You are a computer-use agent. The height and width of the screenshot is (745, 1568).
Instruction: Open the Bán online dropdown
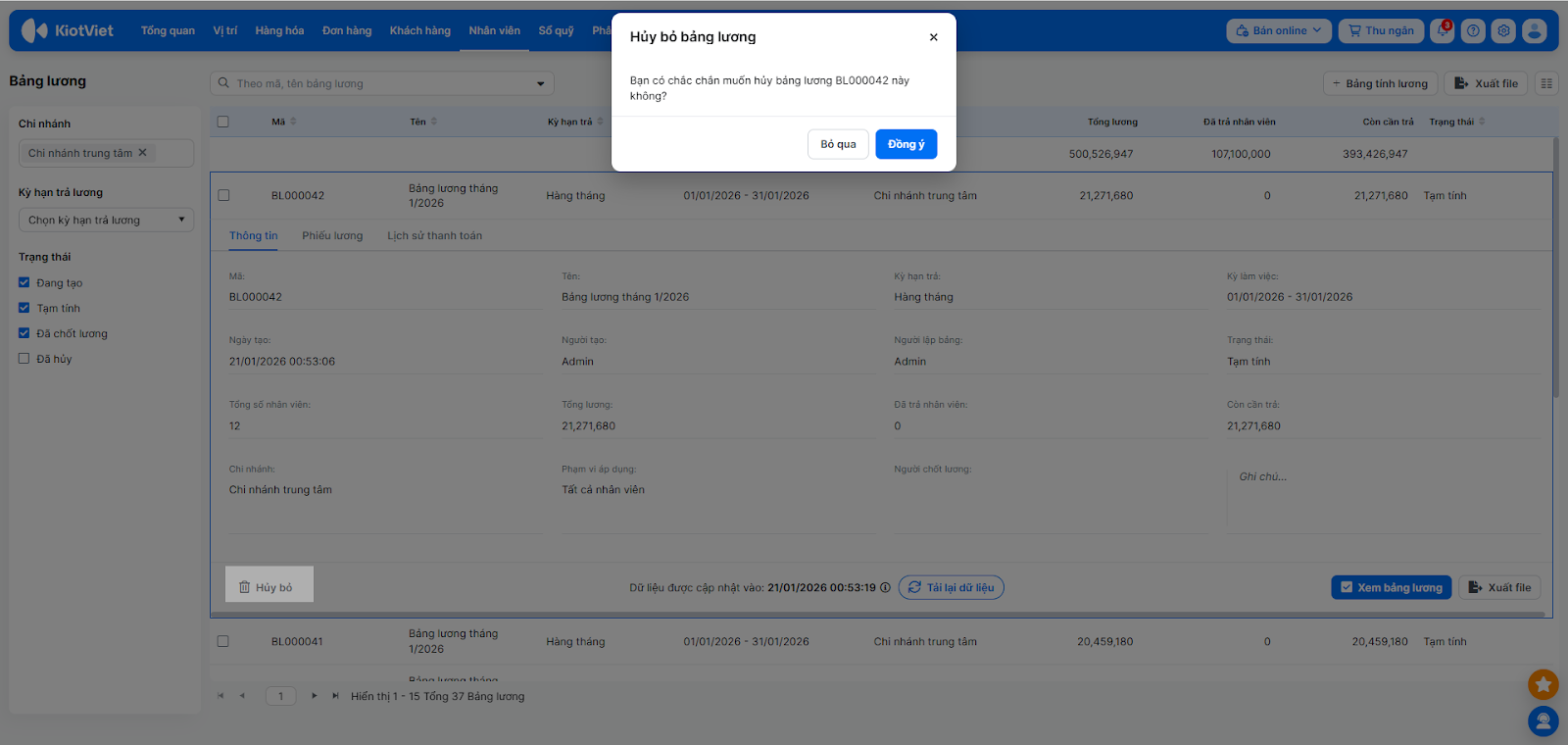pyautogui.click(x=1279, y=30)
